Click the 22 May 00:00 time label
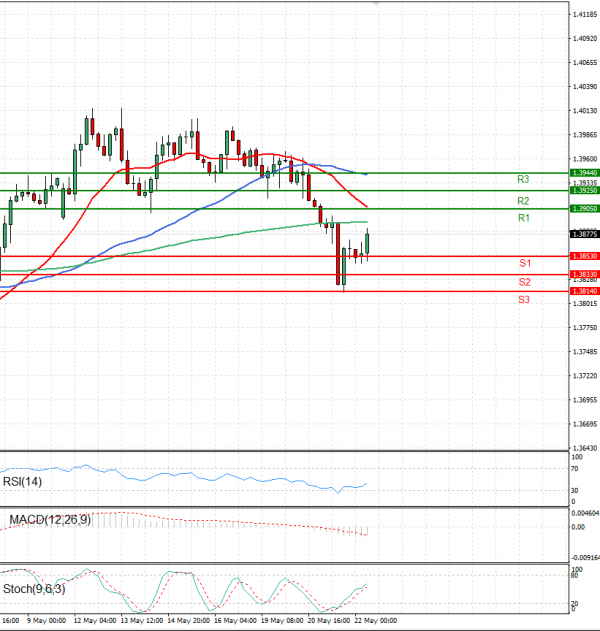Image resolution: width=600 pixels, height=631 pixels. [x=375, y=621]
